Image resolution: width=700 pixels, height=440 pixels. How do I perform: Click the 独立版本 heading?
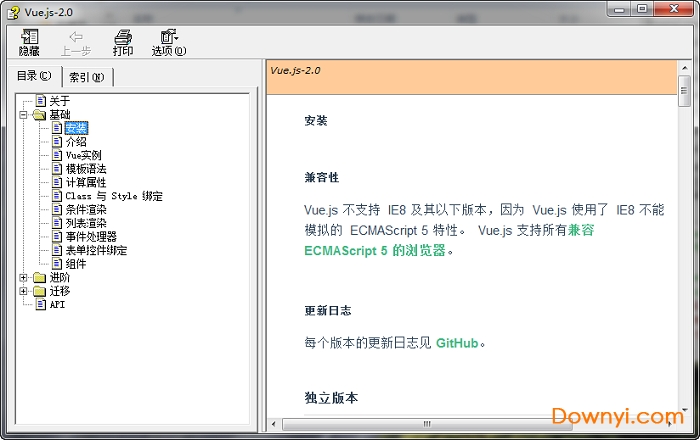[331, 398]
